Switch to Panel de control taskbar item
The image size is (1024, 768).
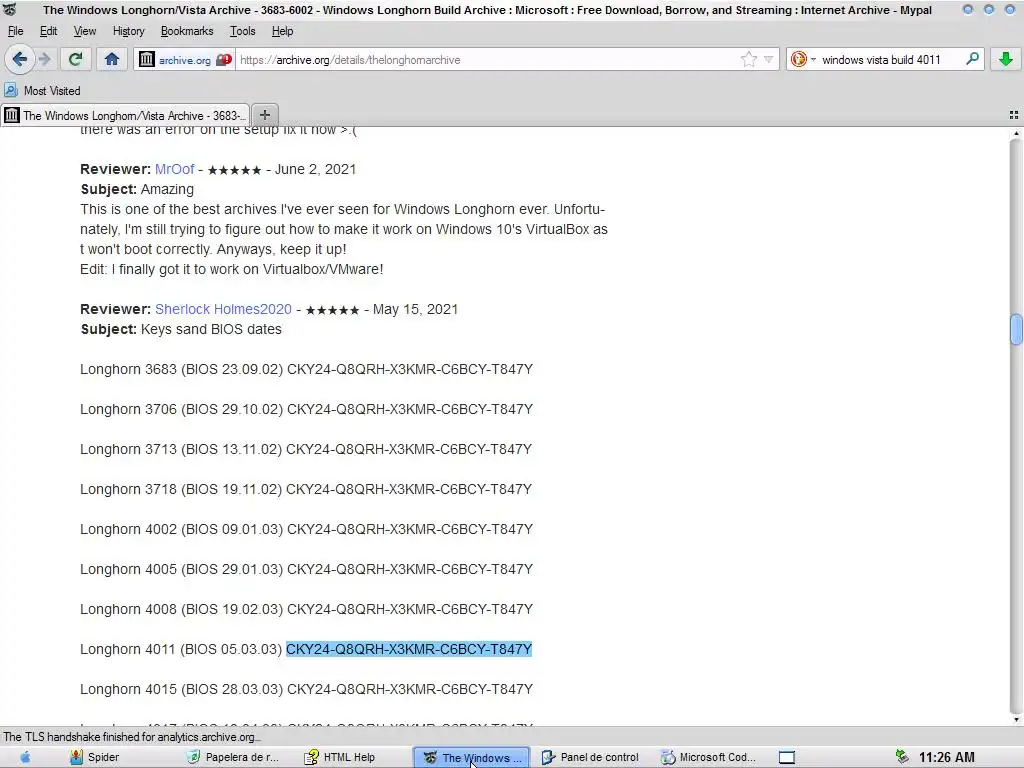coord(591,757)
